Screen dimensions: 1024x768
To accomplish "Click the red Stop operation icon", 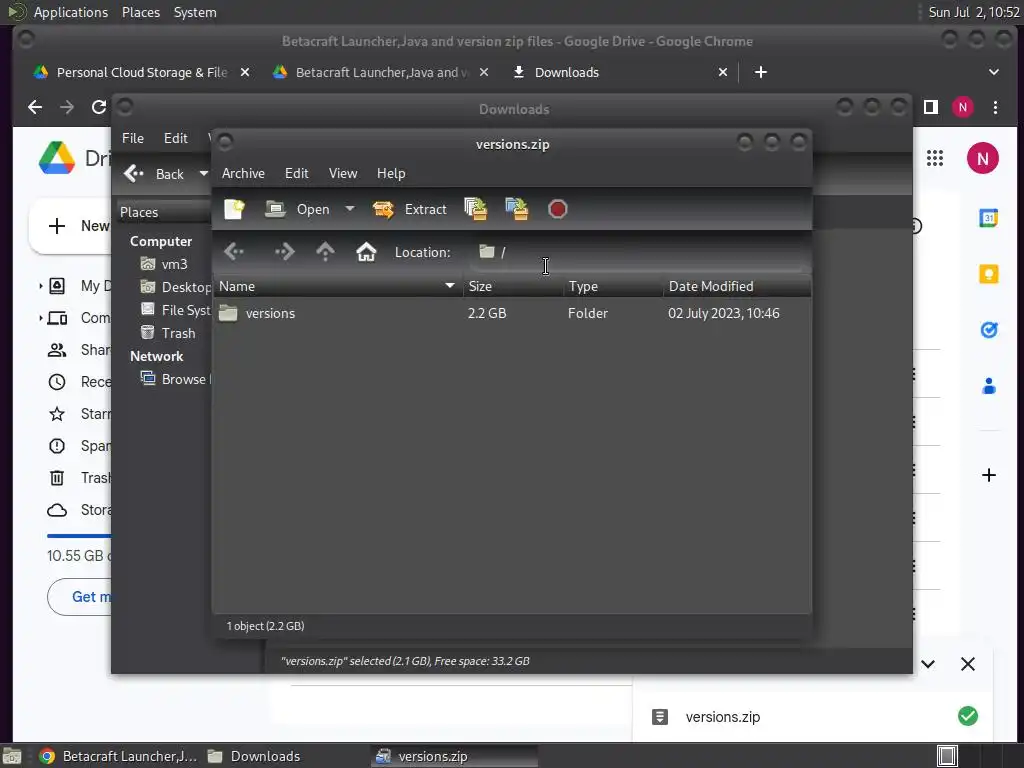I will [557, 209].
